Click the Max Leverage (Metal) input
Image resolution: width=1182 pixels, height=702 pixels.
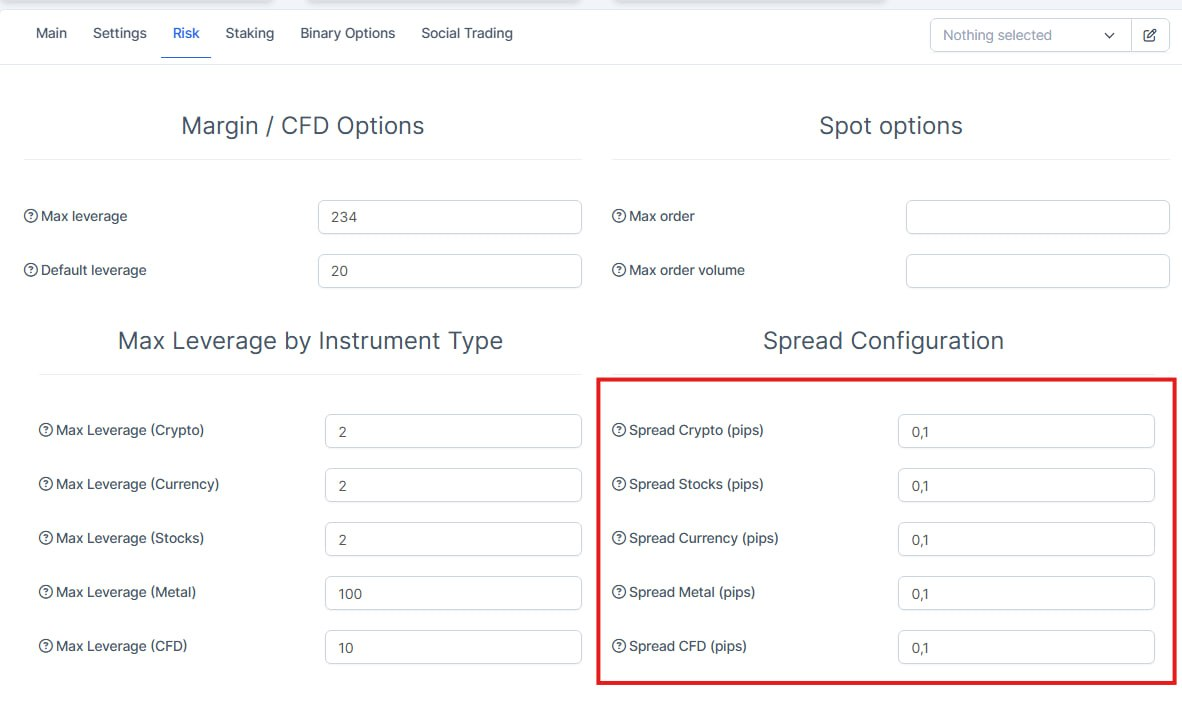[453, 593]
